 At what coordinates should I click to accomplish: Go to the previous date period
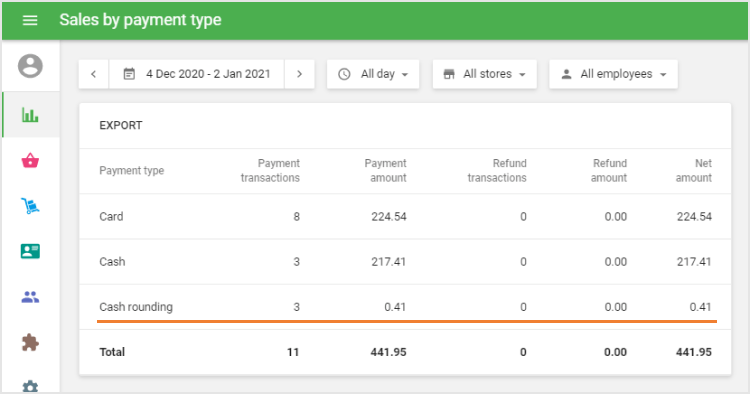(94, 74)
